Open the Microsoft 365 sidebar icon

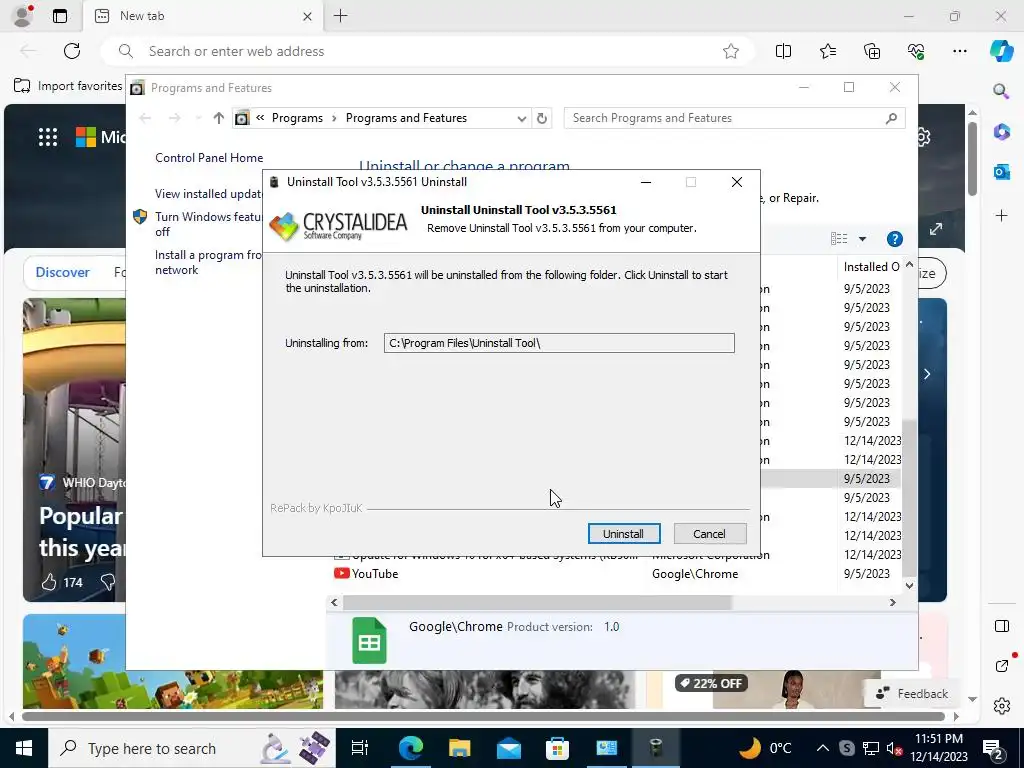click(x=1001, y=132)
